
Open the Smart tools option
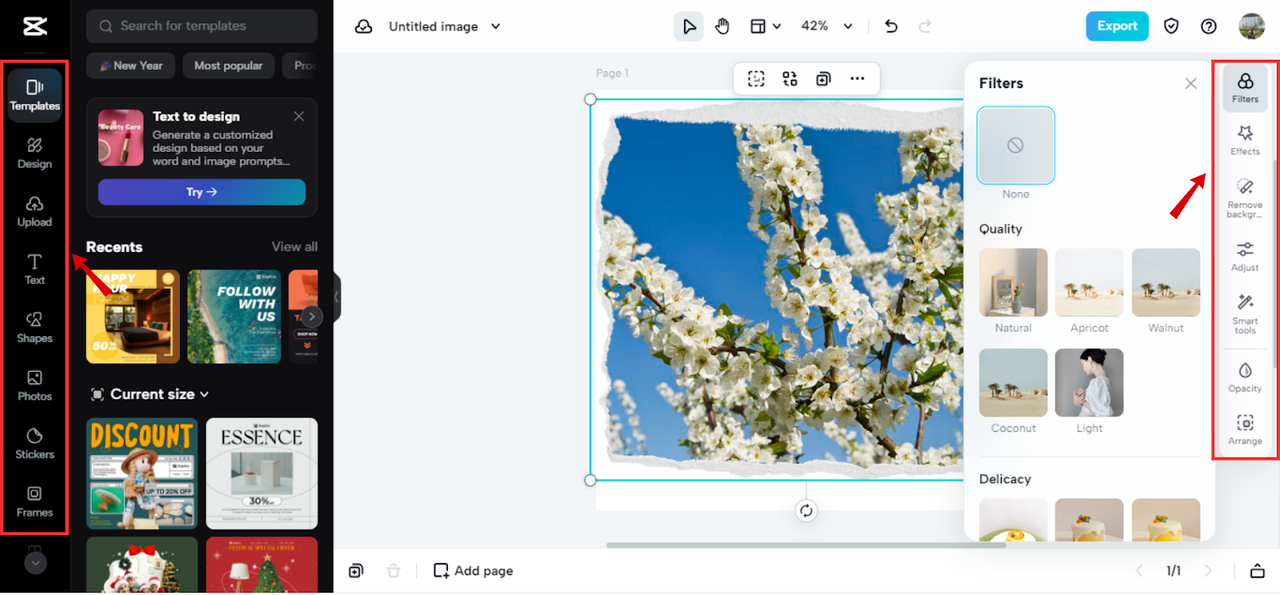(1245, 314)
